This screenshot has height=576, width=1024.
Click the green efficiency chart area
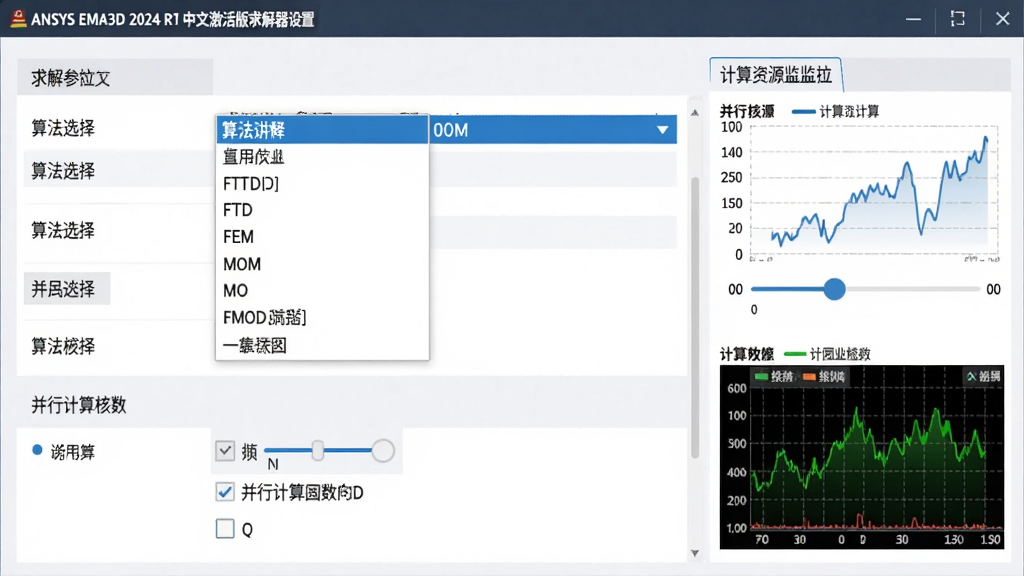[861, 456]
